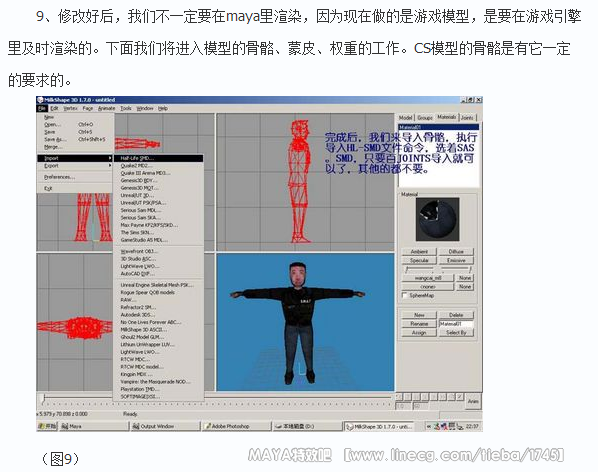The image size is (598, 472).
Task: Select Rogue Spear QOB models option
Action: [159, 292]
